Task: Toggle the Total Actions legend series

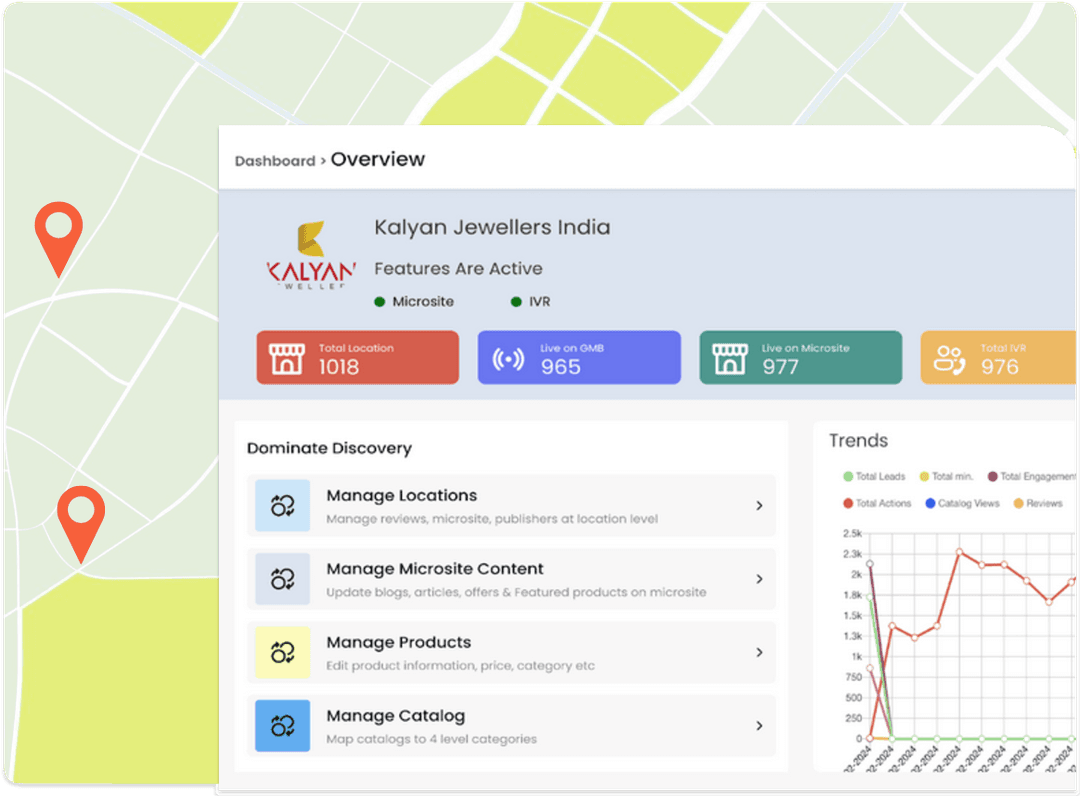Action: pos(877,503)
